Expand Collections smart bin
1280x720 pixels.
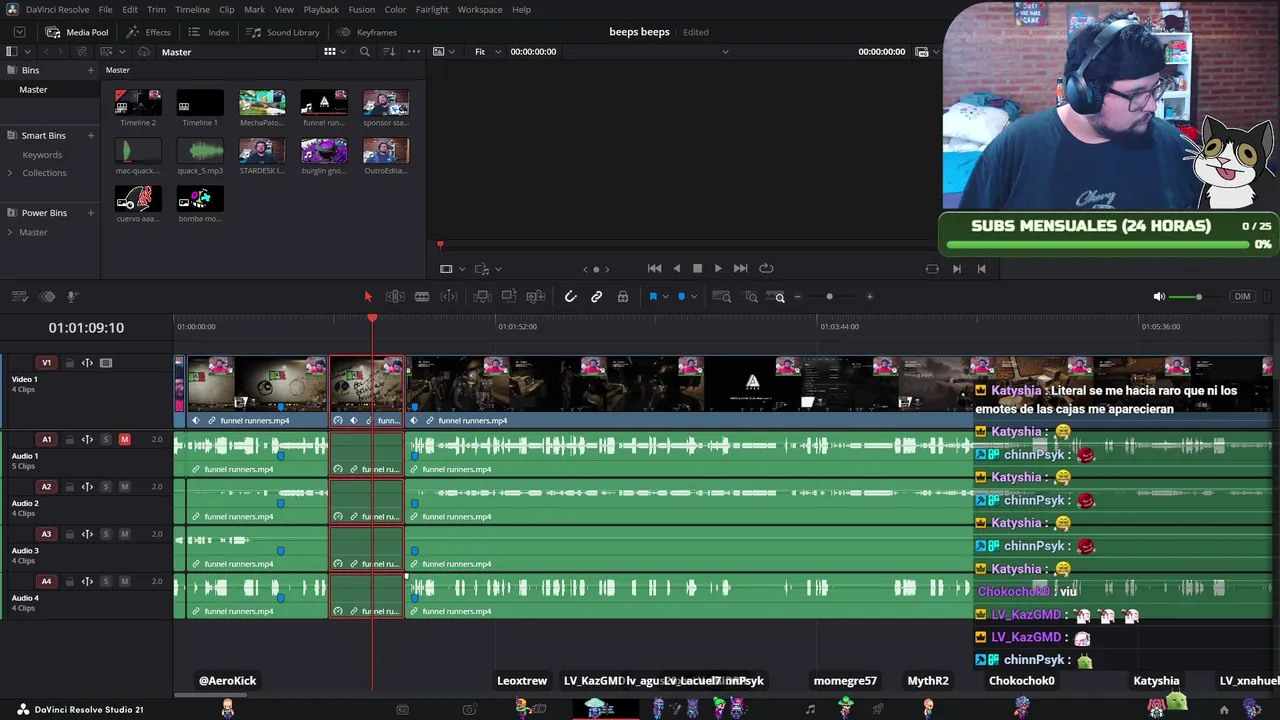(10, 173)
